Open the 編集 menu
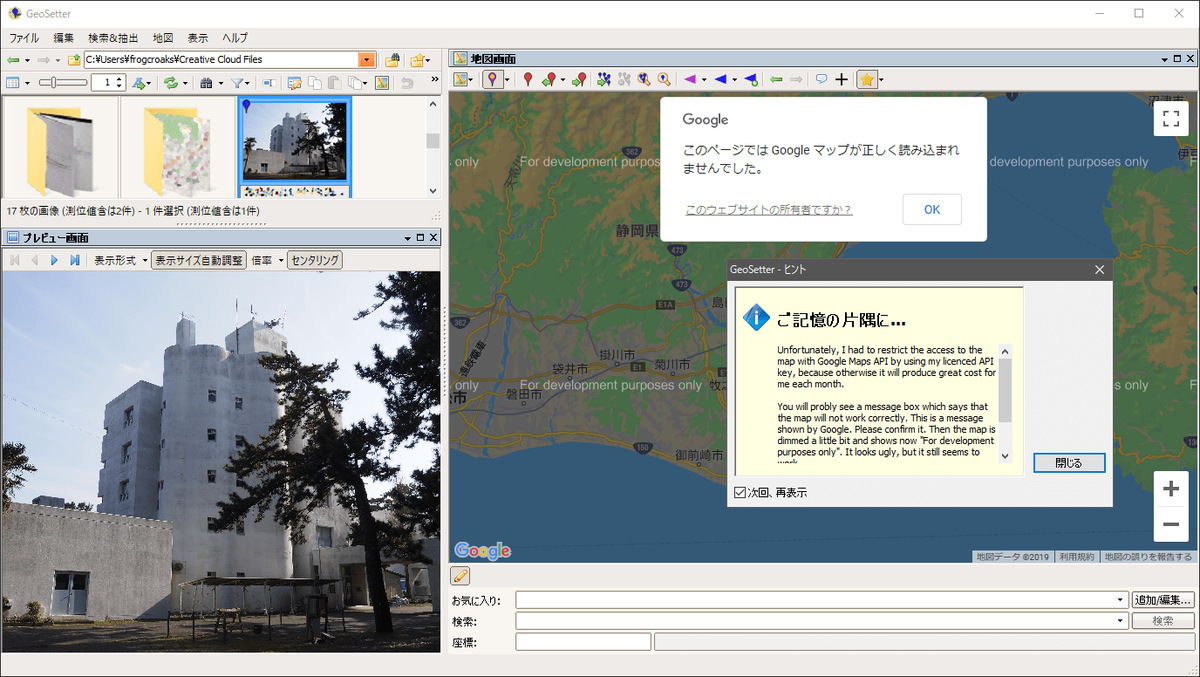Viewport: 1200px width, 677px height. (x=63, y=38)
